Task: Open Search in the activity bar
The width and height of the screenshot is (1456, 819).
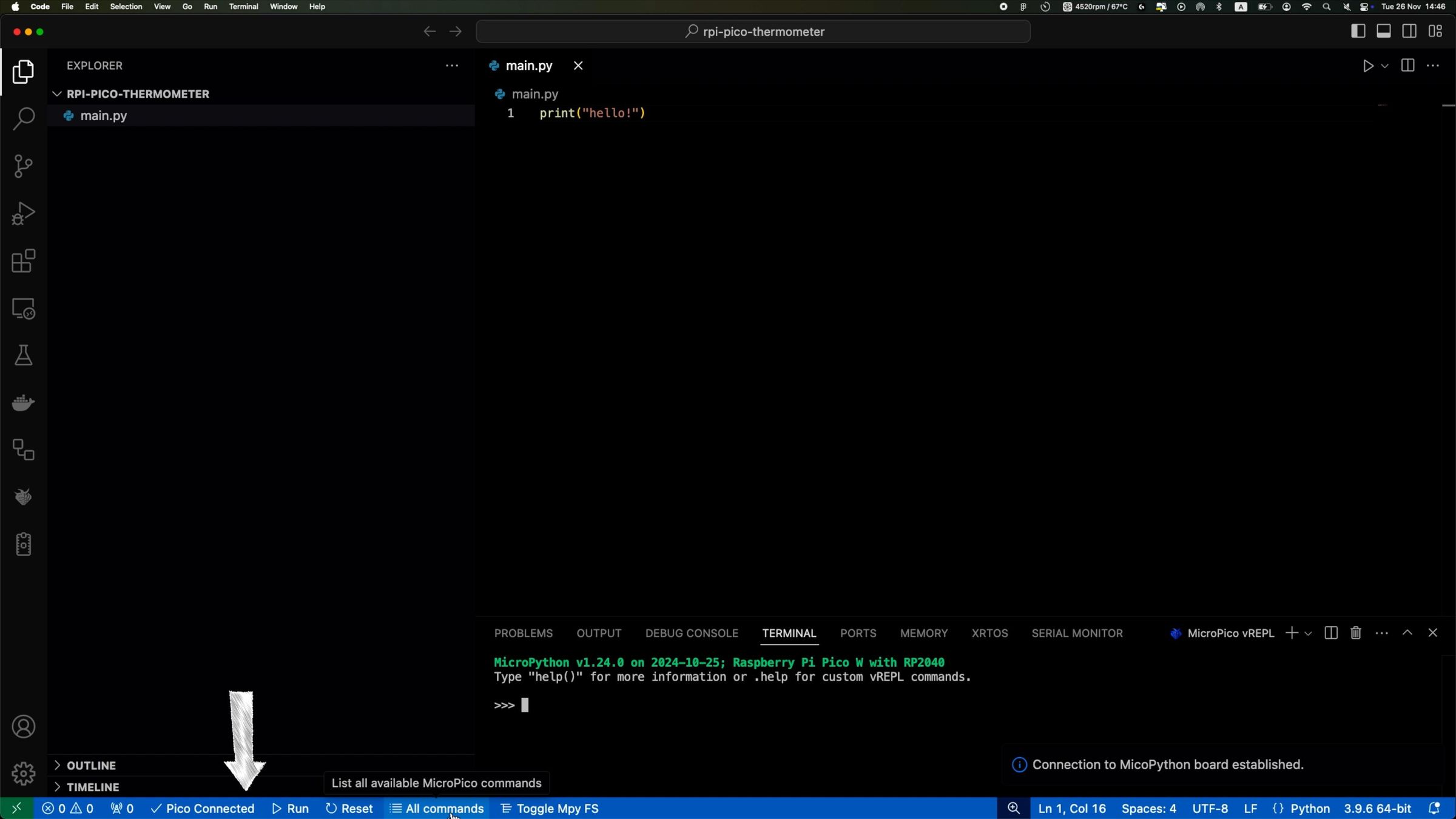Action: (x=23, y=118)
